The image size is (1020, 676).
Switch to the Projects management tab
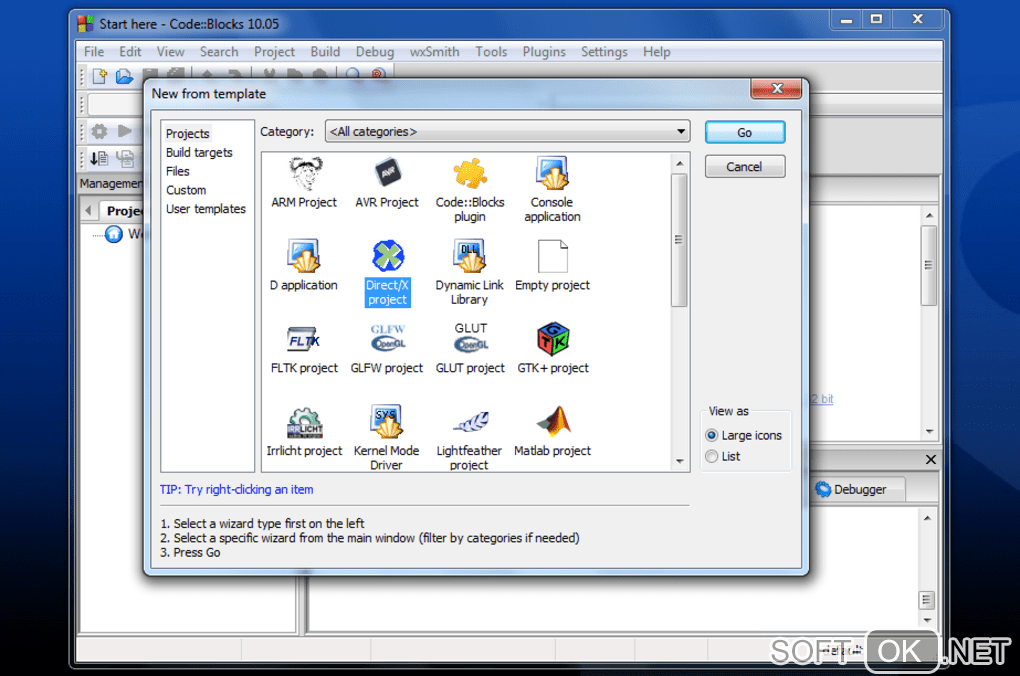click(x=123, y=211)
